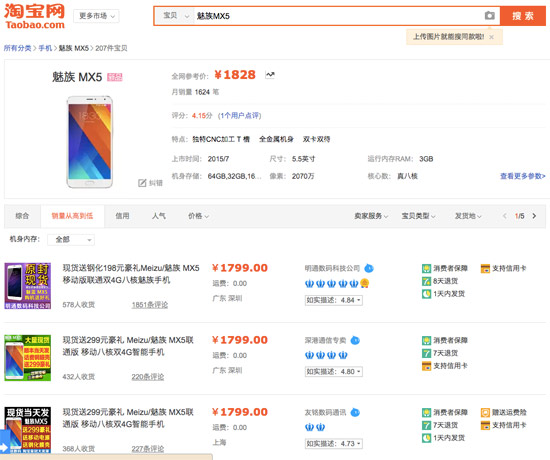Viewport: 550px width, 460px height.
Task: Expand the 宝贝类型 filter dropdown
Action: 418,216
